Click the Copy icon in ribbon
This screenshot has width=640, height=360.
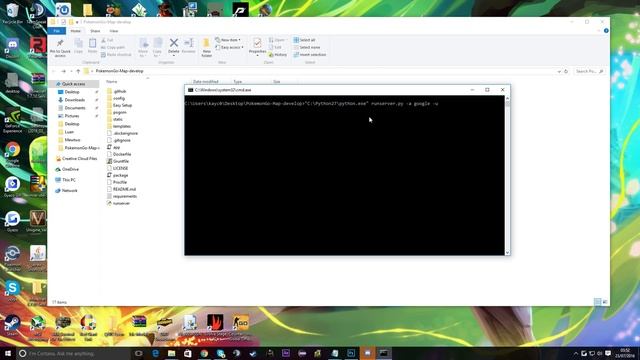[x=78, y=46]
